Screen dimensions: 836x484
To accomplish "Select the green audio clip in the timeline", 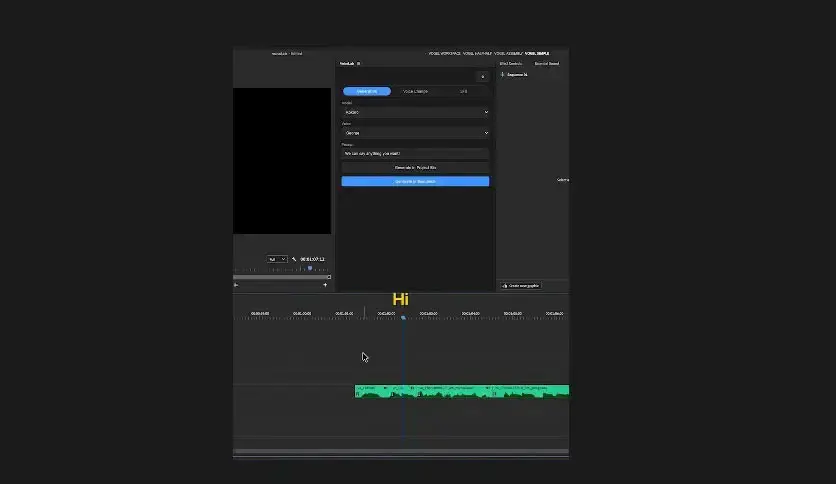I will coord(462,391).
